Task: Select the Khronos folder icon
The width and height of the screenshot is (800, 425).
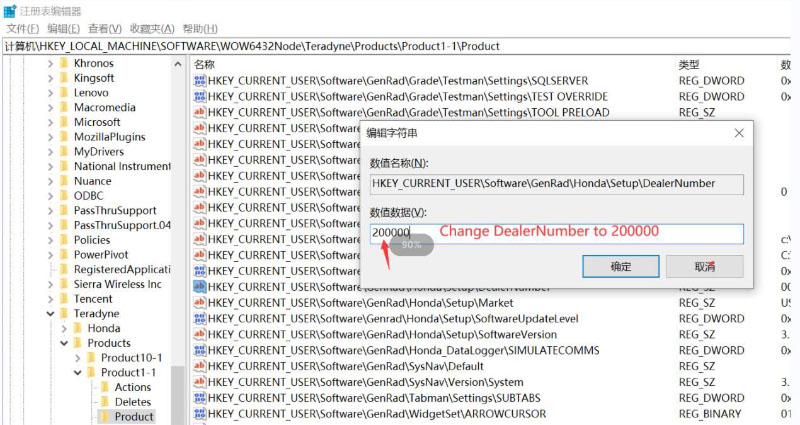Action: pyautogui.click(x=64, y=63)
